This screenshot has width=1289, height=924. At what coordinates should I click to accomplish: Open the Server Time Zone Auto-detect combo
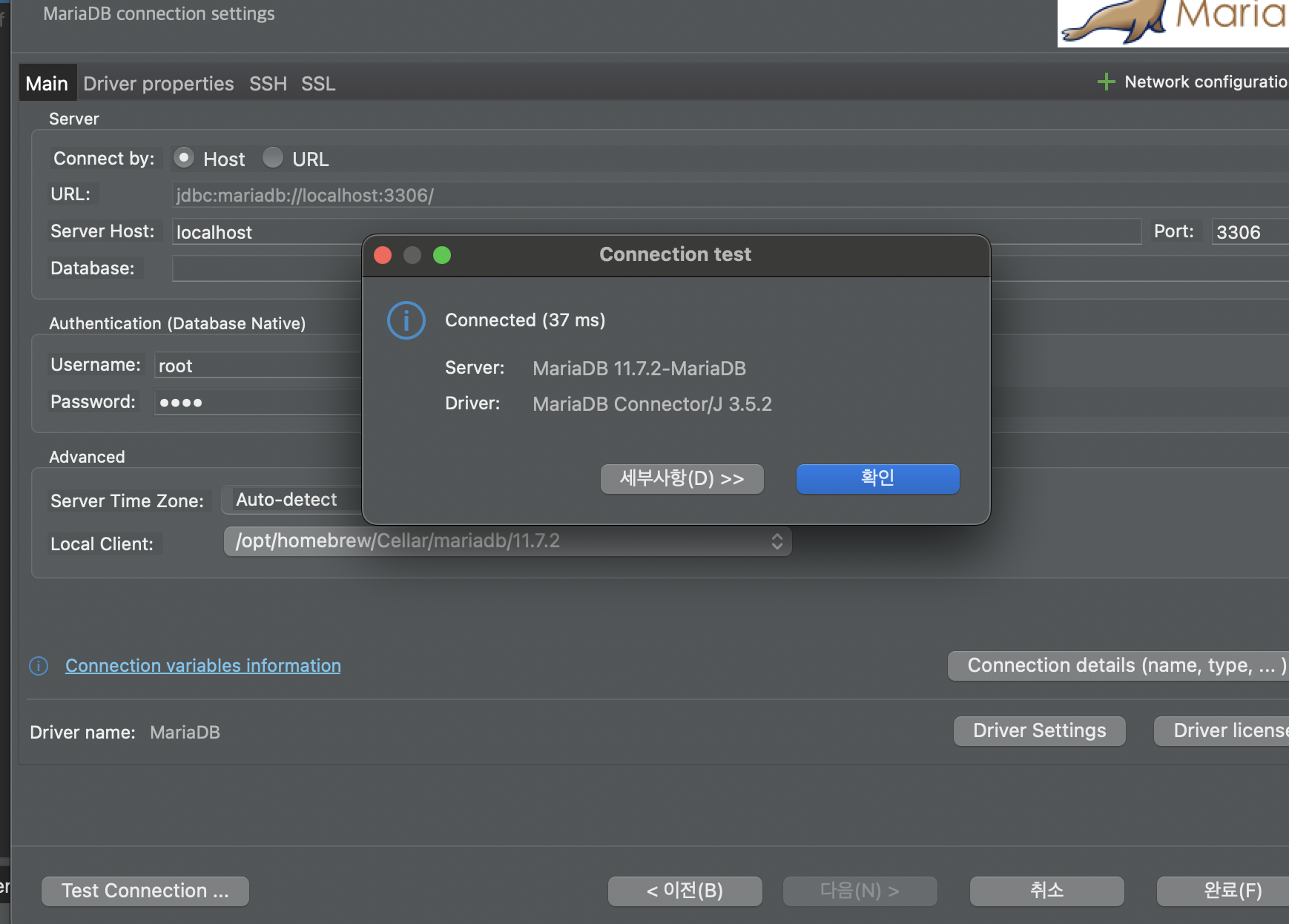(x=292, y=500)
